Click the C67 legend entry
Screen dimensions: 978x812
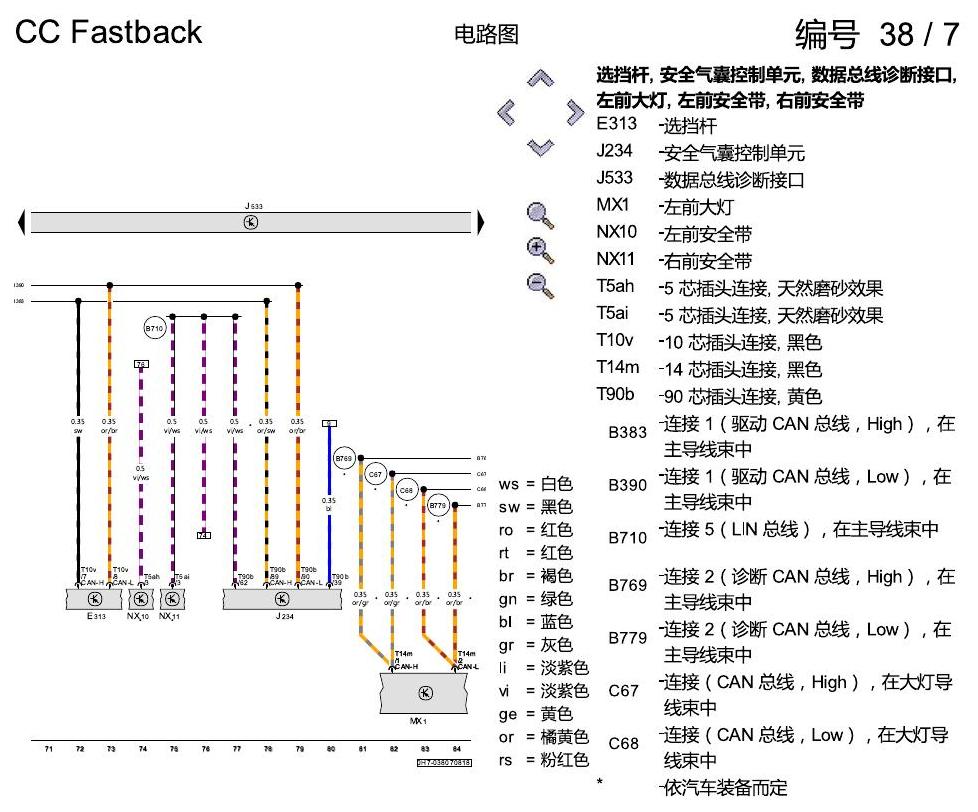click(x=780, y=694)
